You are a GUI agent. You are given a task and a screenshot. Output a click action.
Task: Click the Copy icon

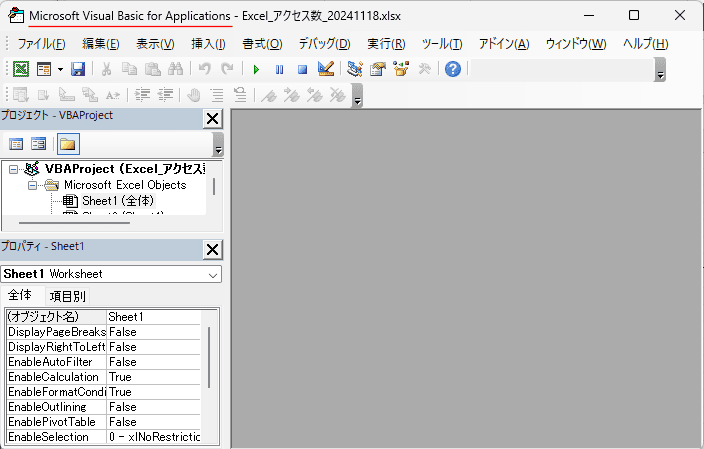coord(129,69)
